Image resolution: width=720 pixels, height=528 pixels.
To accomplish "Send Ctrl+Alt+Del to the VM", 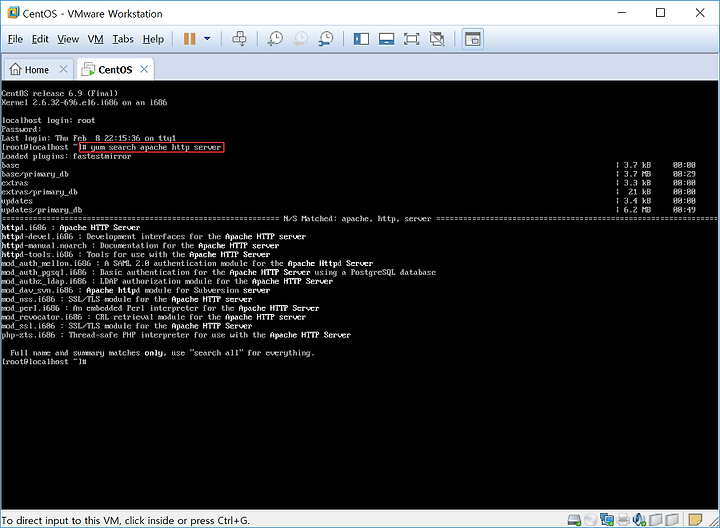I will coord(239,39).
